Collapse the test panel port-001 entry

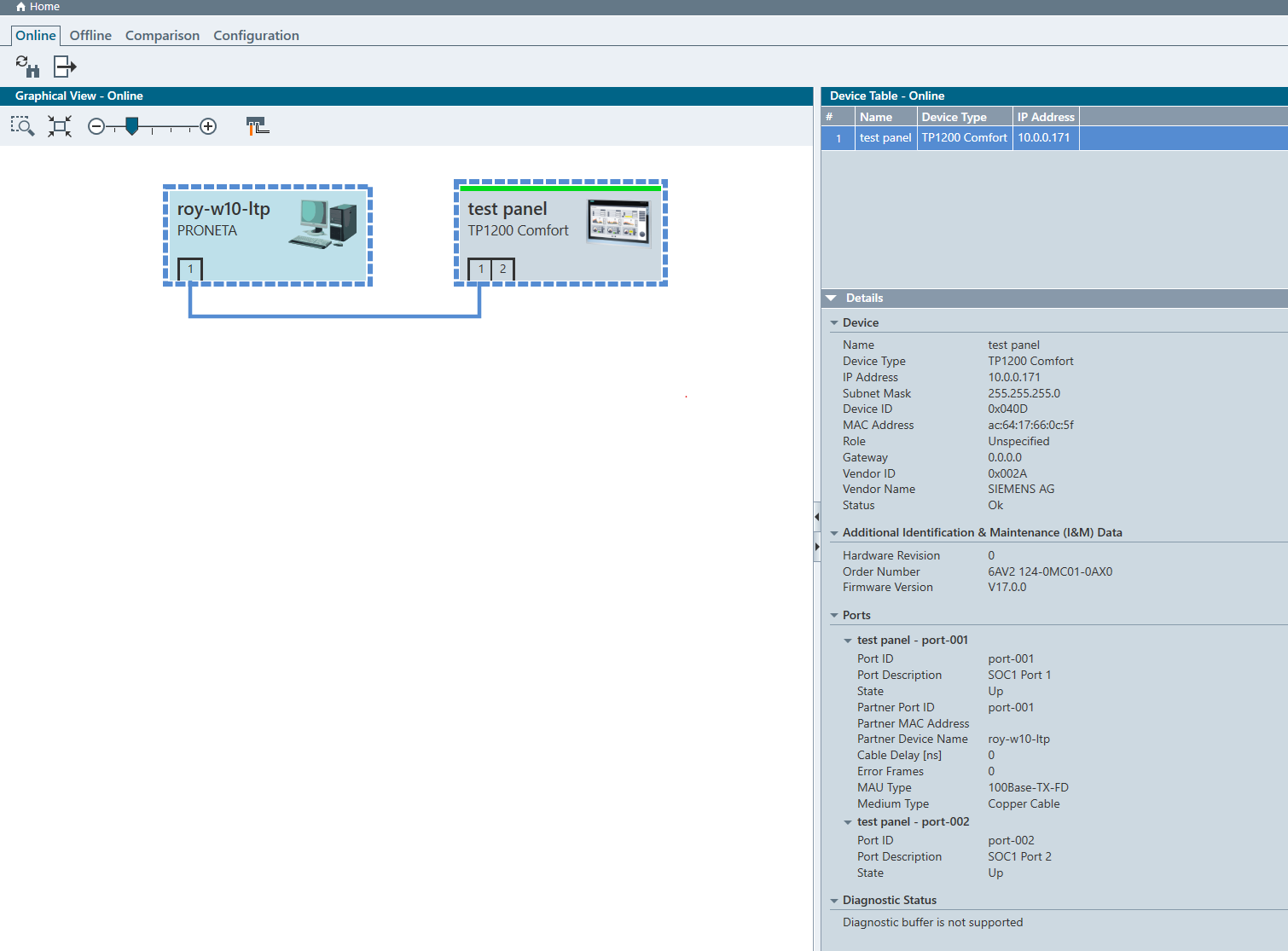pos(848,641)
